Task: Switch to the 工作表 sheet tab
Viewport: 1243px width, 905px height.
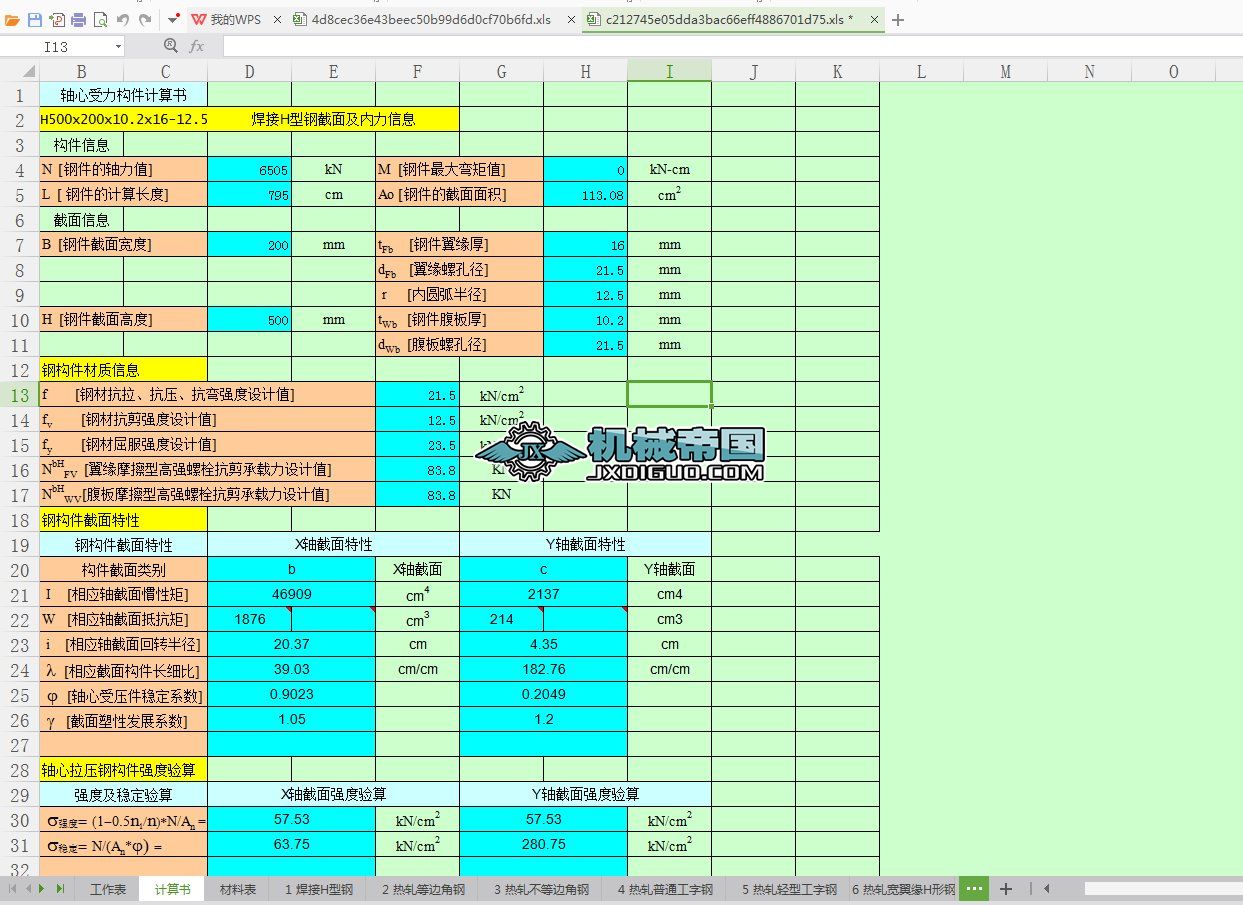Action: pyautogui.click(x=108, y=889)
